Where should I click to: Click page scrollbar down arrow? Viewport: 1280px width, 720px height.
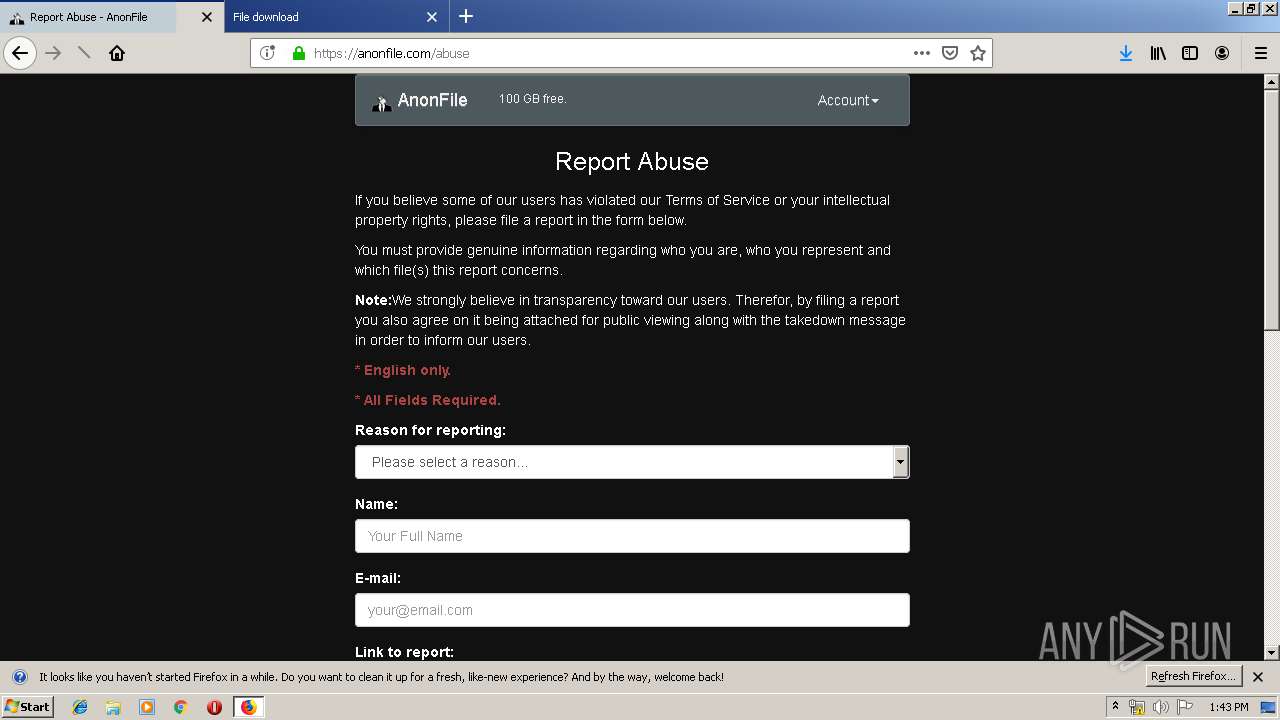click(x=1272, y=652)
